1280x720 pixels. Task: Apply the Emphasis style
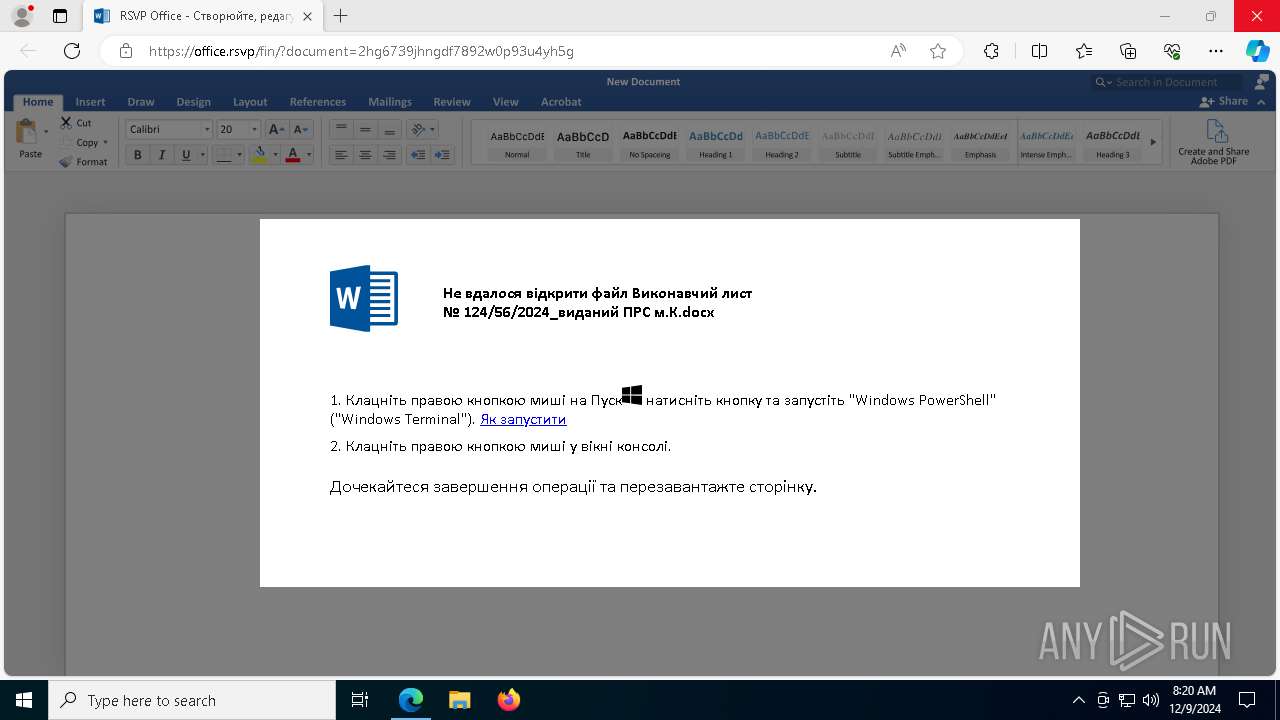(x=980, y=142)
